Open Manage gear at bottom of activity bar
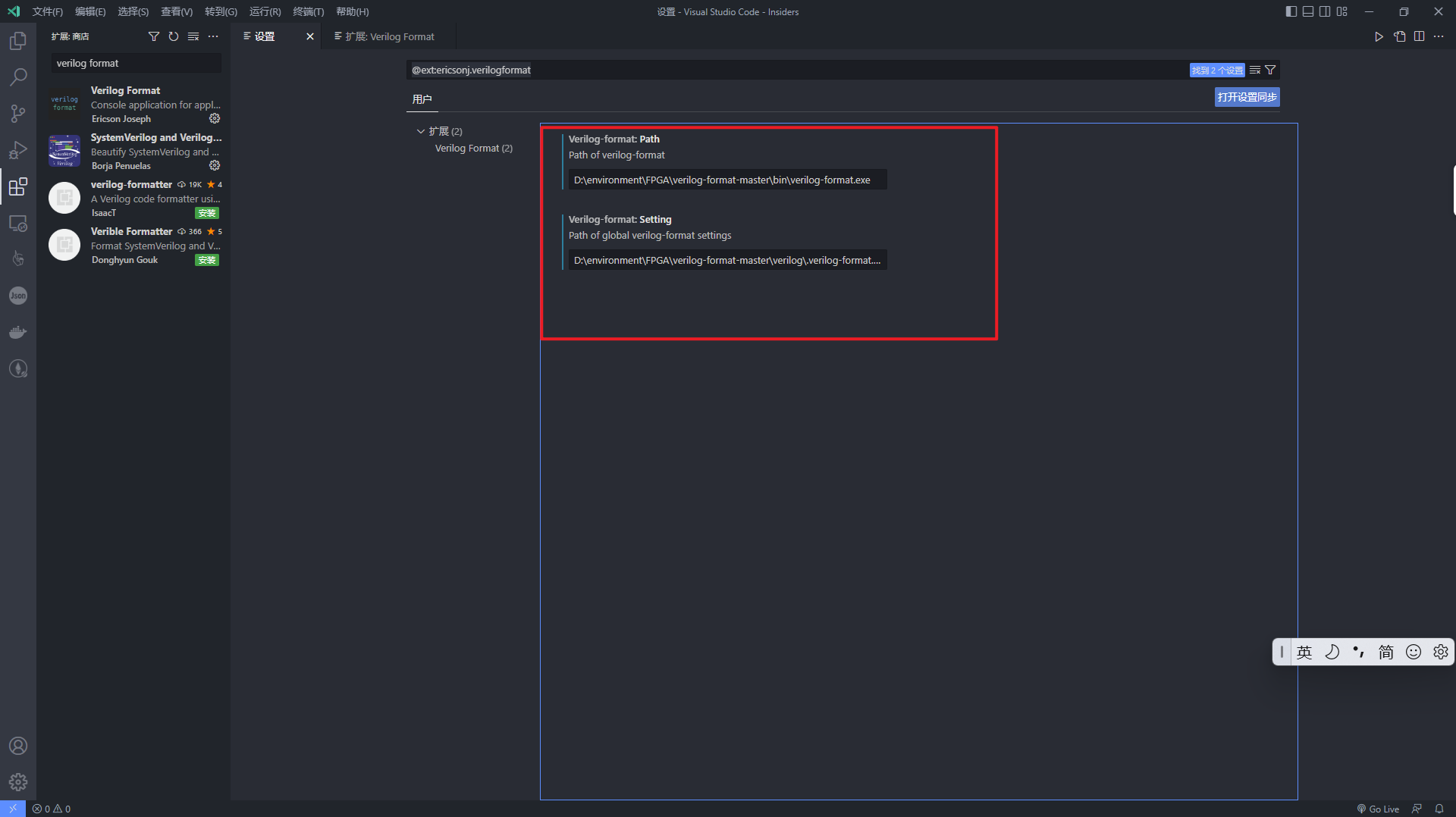This screenshot has width=1456, height=817. point(18,782)
